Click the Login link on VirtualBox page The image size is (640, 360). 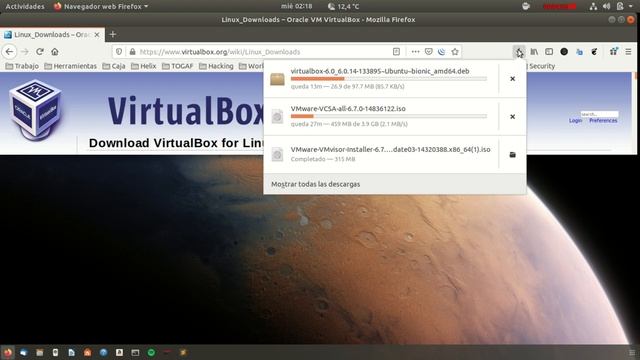(x=576, y=120)
